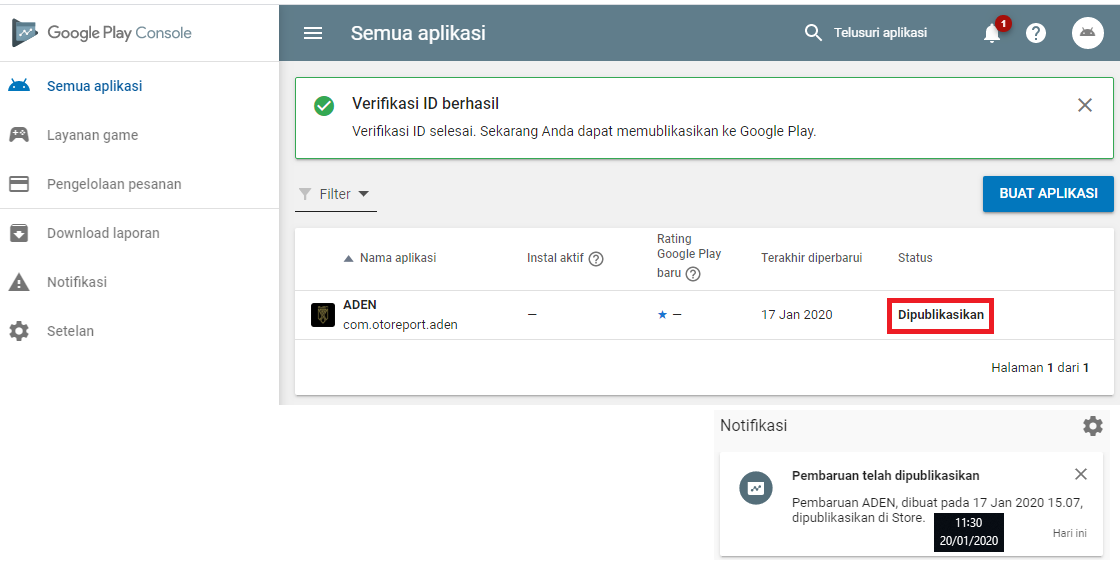Click the Pembaruan telah dipublikasikan title
The width and height of the screenshot is (1120, 580).
point(886,476)
